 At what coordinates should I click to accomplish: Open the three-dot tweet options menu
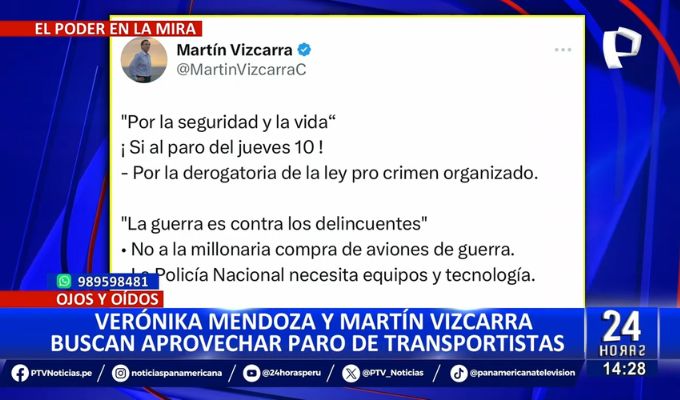pos(562,50)
